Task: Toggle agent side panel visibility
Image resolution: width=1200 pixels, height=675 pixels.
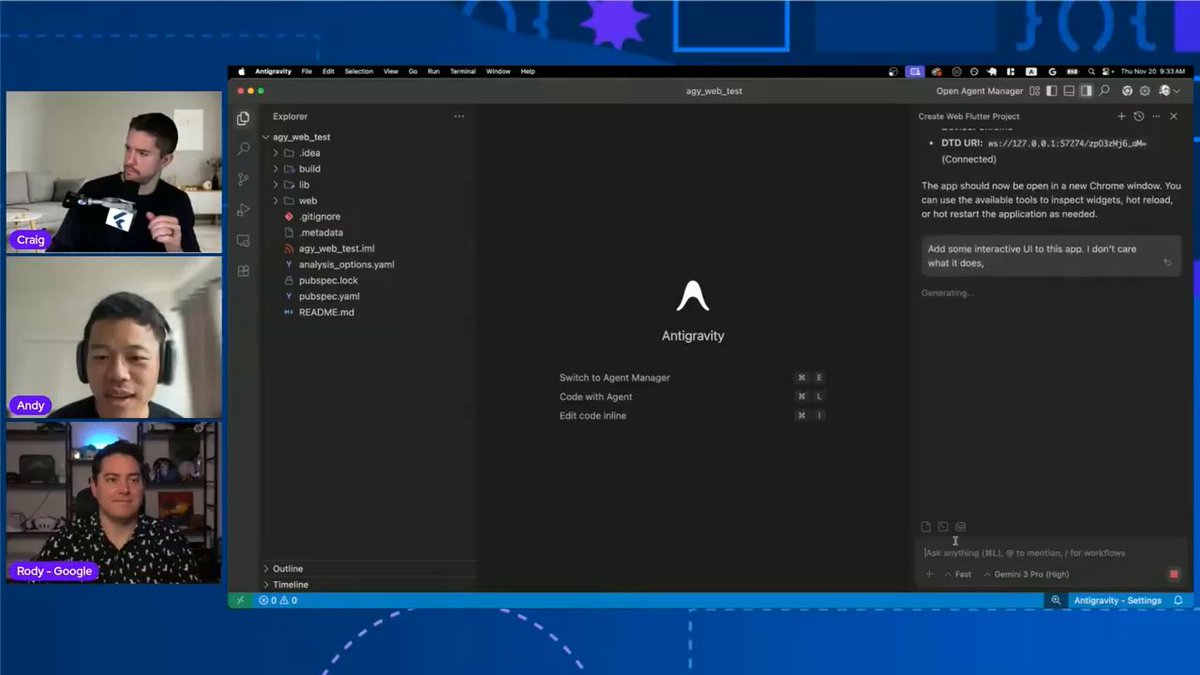Action: 1086,91
